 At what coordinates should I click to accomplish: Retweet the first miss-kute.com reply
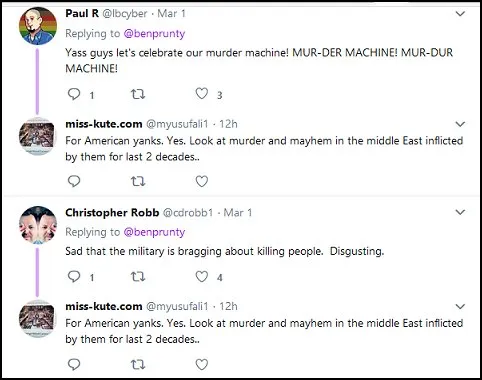pyautogui.click(x=138, y=181)
